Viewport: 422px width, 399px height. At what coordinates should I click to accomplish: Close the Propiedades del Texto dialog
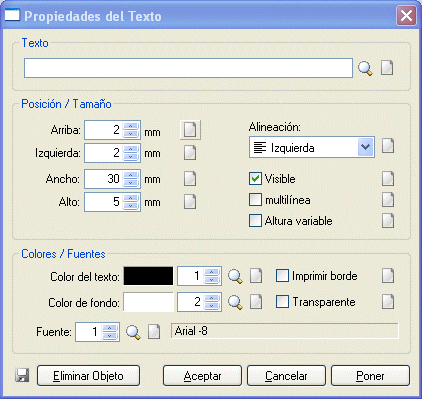pyautogui.click(x=406, y=15)
